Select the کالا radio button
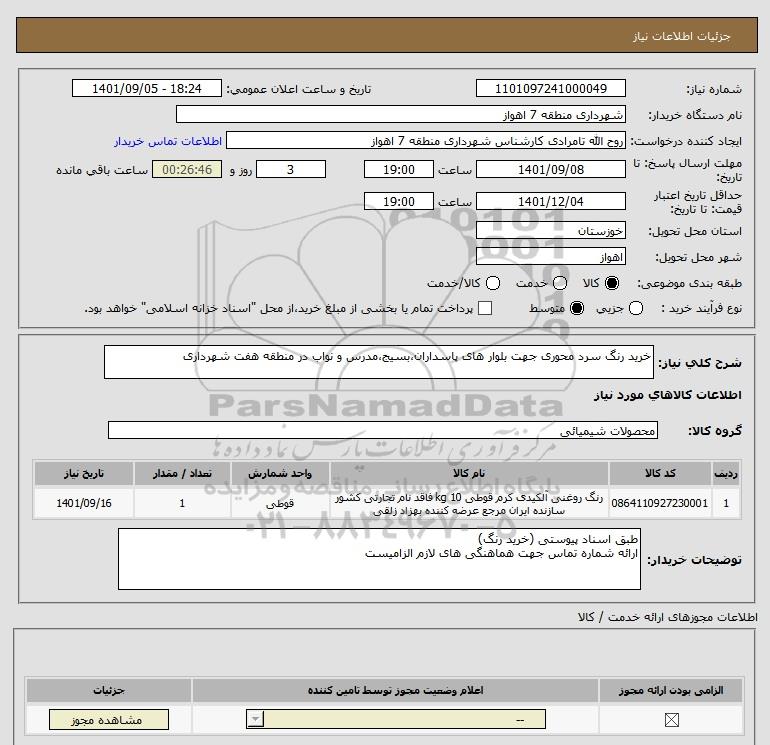770x745 pixels. [x=612, y=283]
